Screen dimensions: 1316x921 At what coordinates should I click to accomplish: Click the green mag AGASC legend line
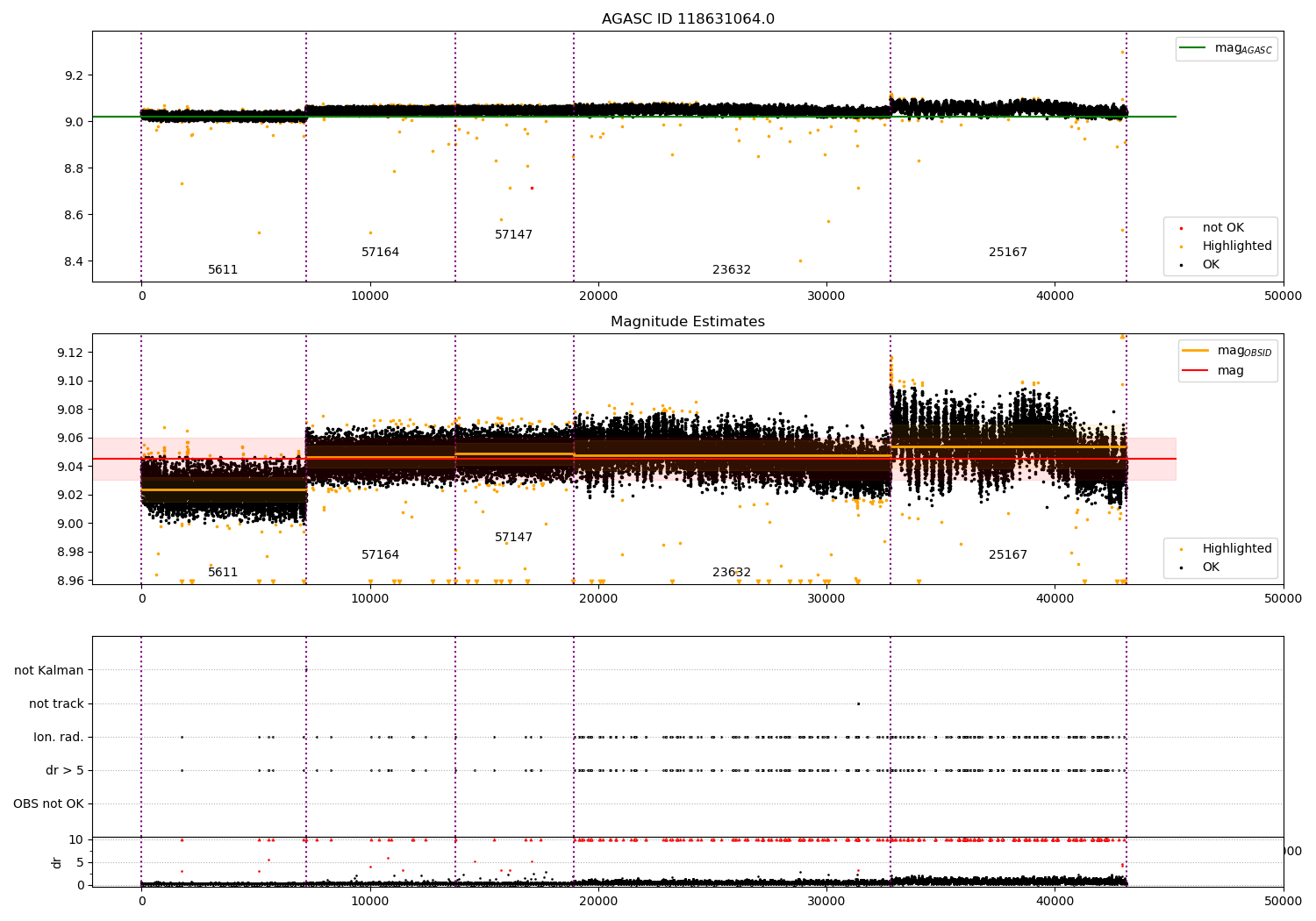[1193, 48]
